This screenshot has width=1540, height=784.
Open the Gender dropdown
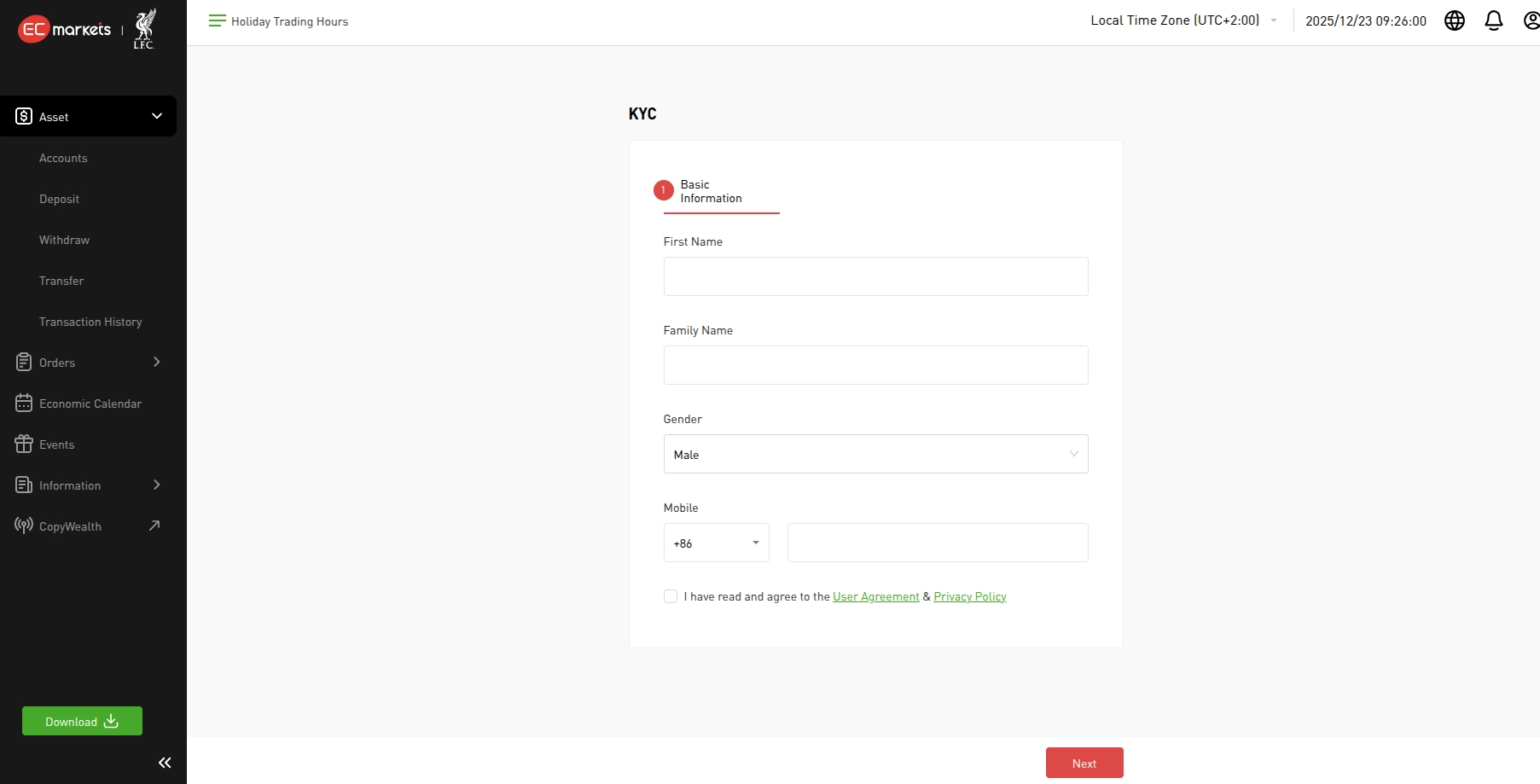click(875, 454)
